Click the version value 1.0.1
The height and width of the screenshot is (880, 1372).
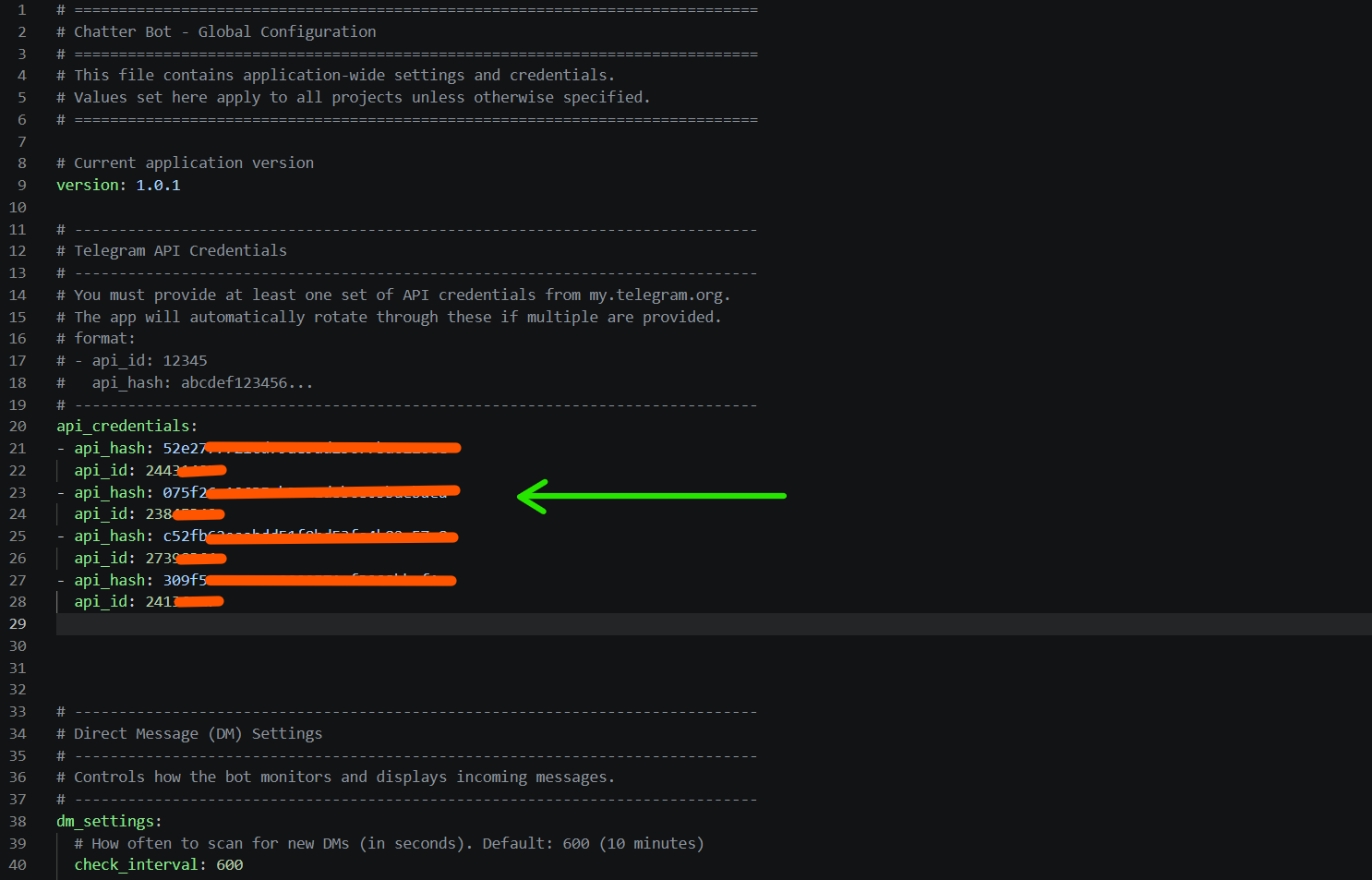coord(158,186)
